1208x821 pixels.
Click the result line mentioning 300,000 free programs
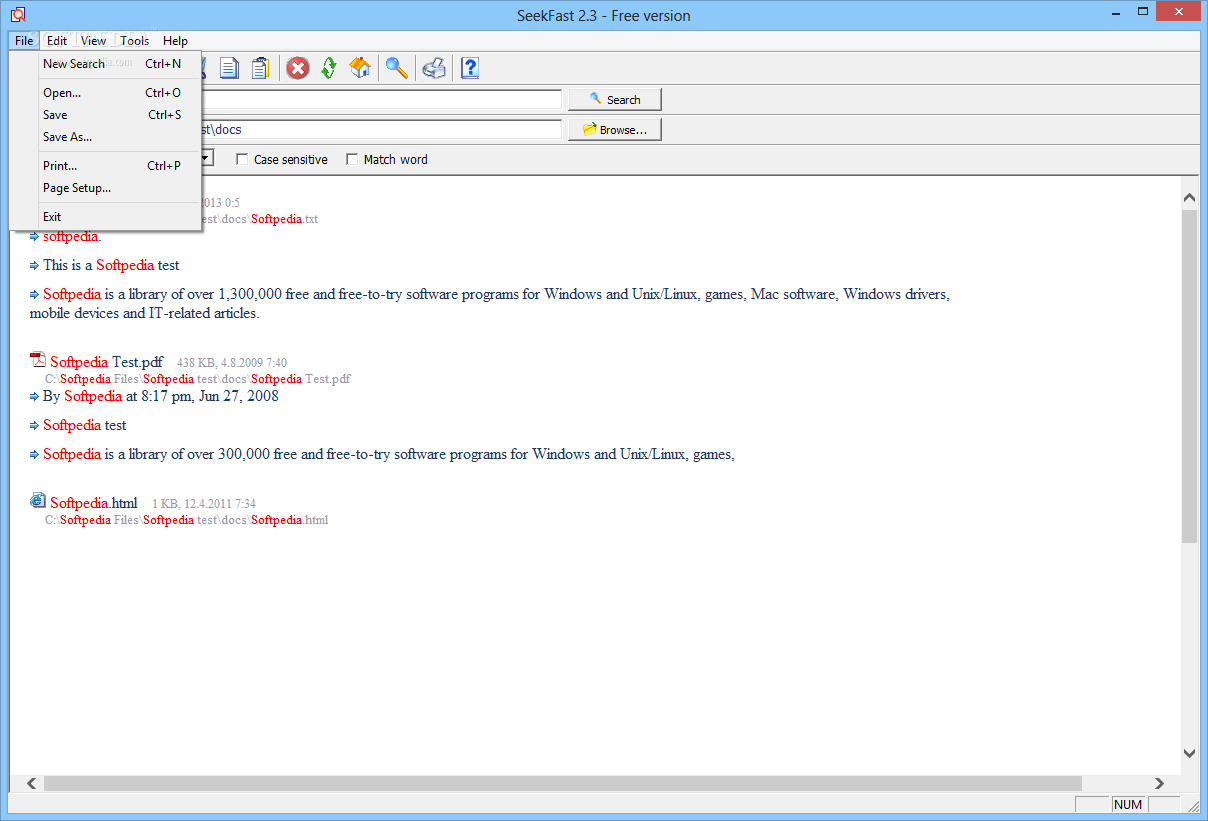[x=389, y=454]
